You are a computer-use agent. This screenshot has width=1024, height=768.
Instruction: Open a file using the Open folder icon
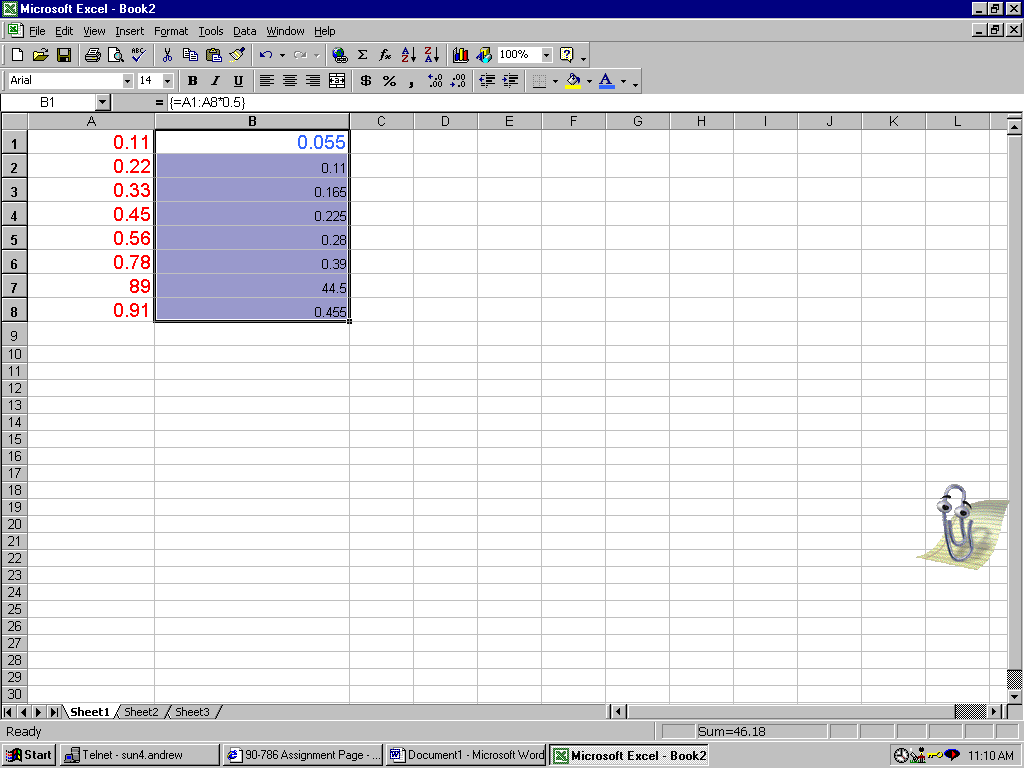tap(40, 55)
